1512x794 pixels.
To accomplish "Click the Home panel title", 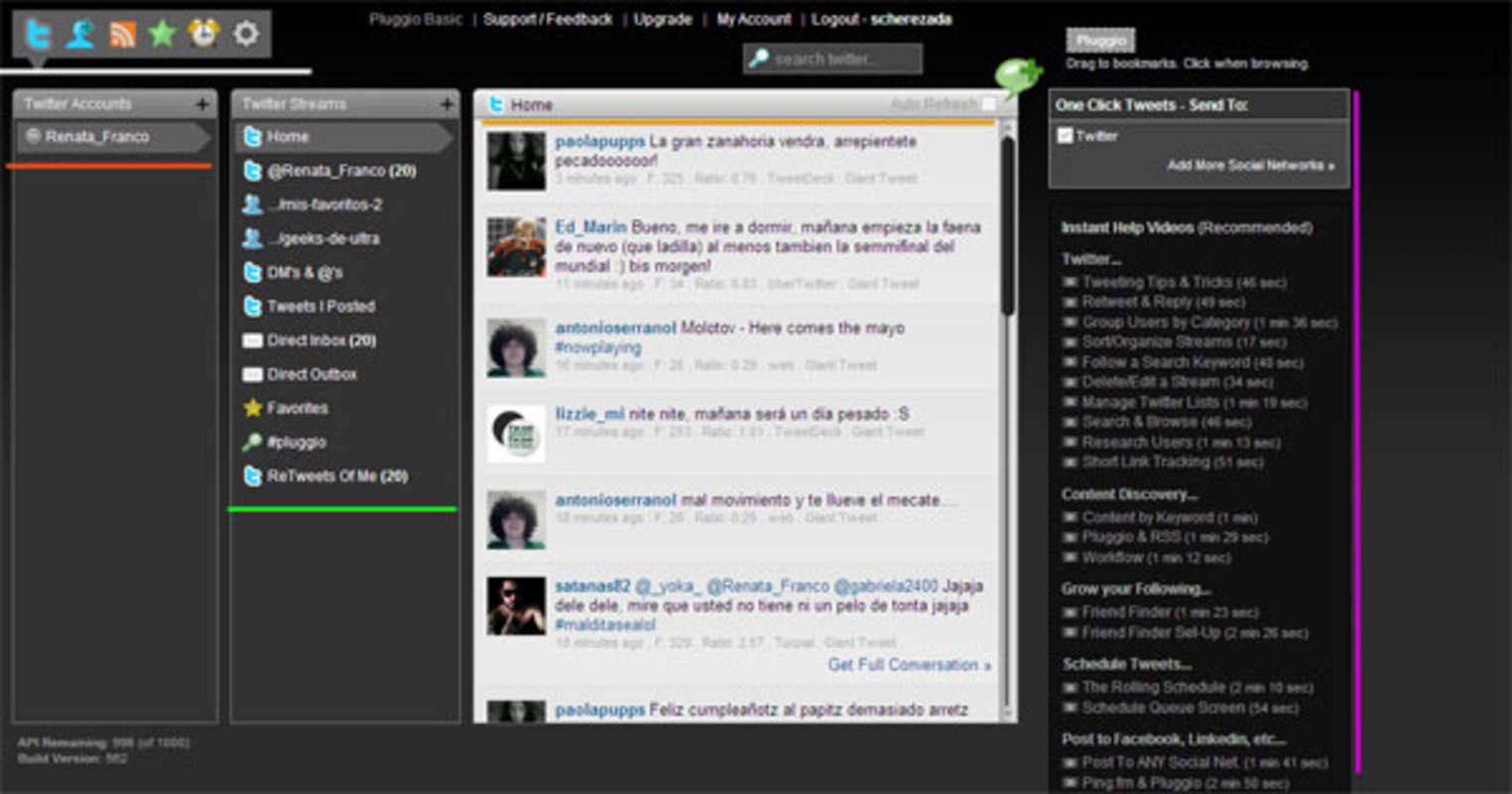I will (532, 104).
